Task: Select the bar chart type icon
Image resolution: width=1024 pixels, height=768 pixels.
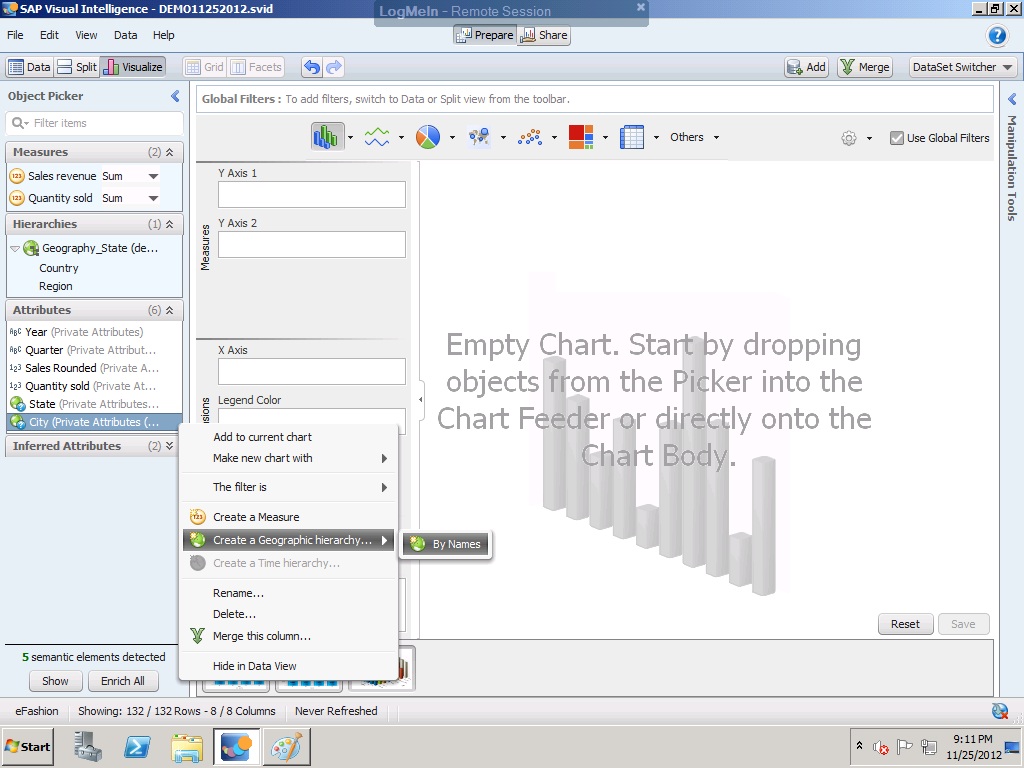Action: click(x=327, y=137)
